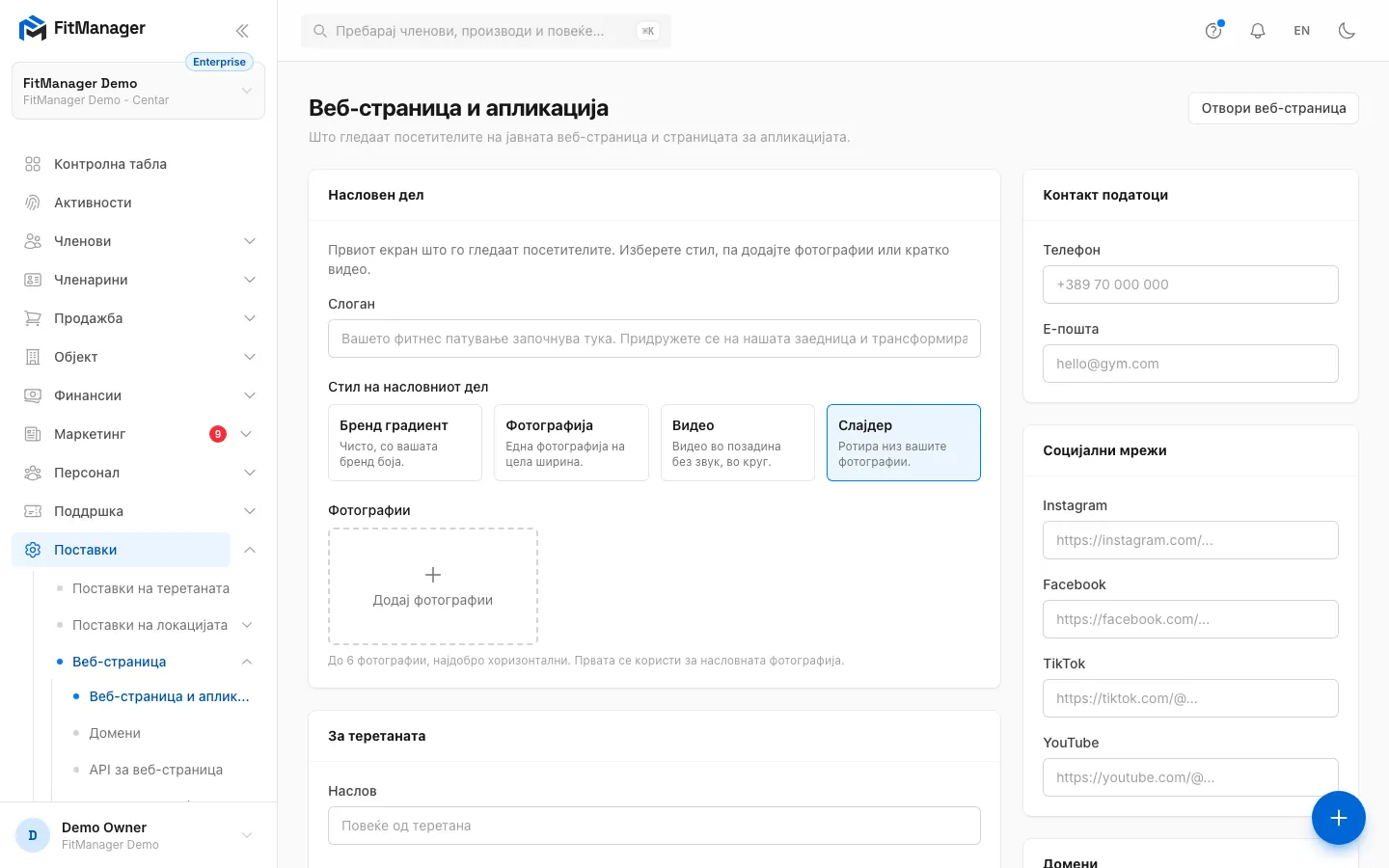Switch language with EN button
This screenshot has height=868, width=1389.
(1302, 31)
